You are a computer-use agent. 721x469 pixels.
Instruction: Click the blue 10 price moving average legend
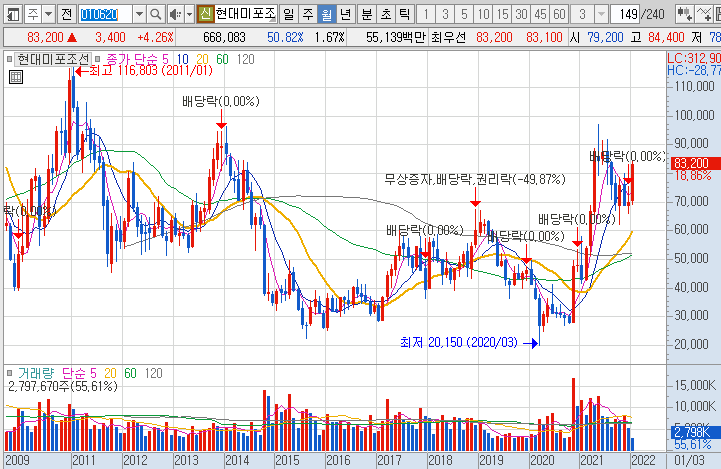pyautogui.click(x=183, y=59)
